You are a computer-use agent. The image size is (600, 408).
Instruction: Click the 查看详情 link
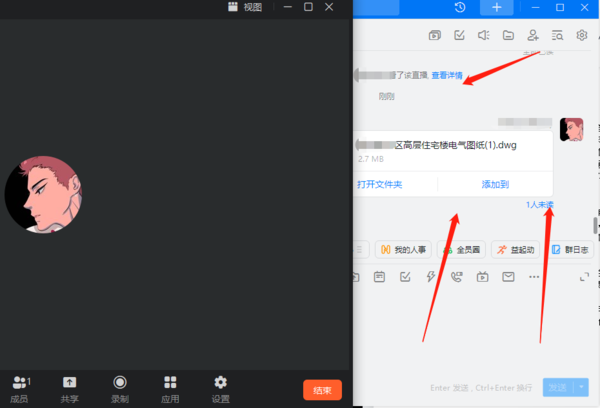coord(446,75)
